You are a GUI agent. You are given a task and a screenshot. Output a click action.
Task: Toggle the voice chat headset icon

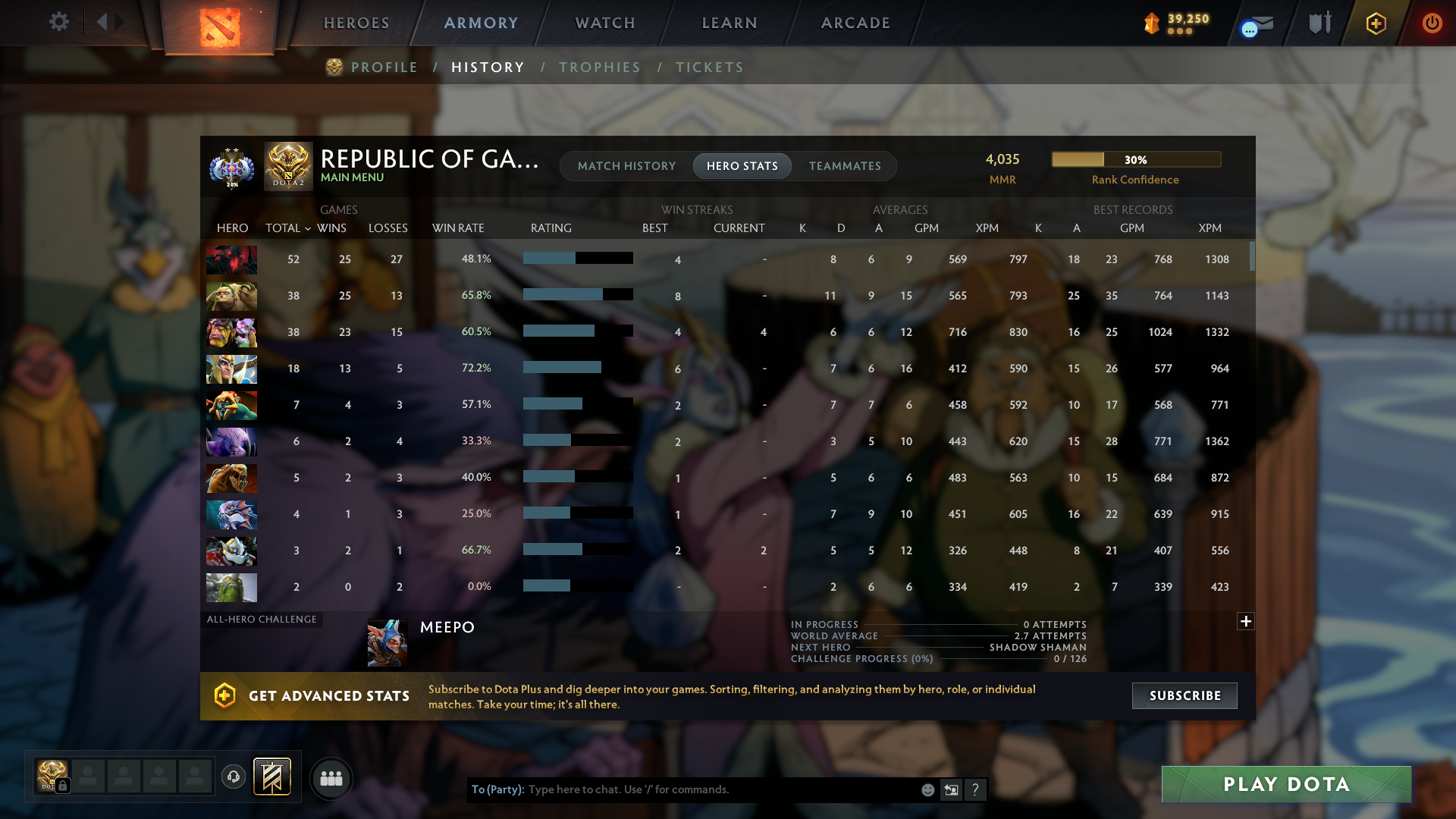[x=234, y=777]
